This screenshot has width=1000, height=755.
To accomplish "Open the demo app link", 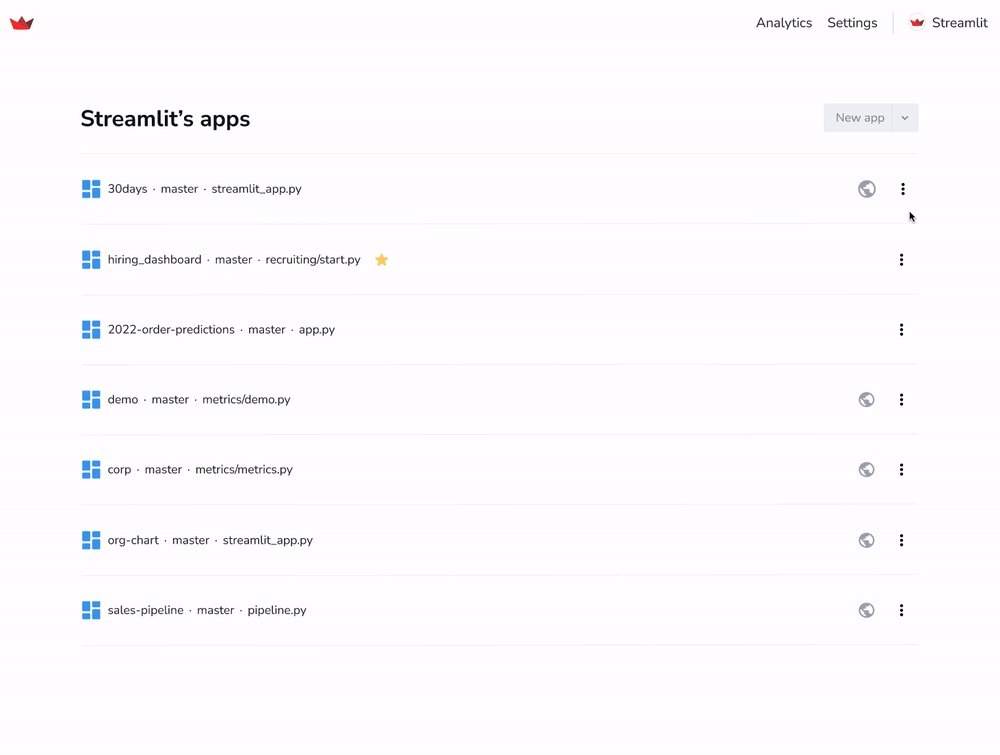I will [x=123, y=400].
